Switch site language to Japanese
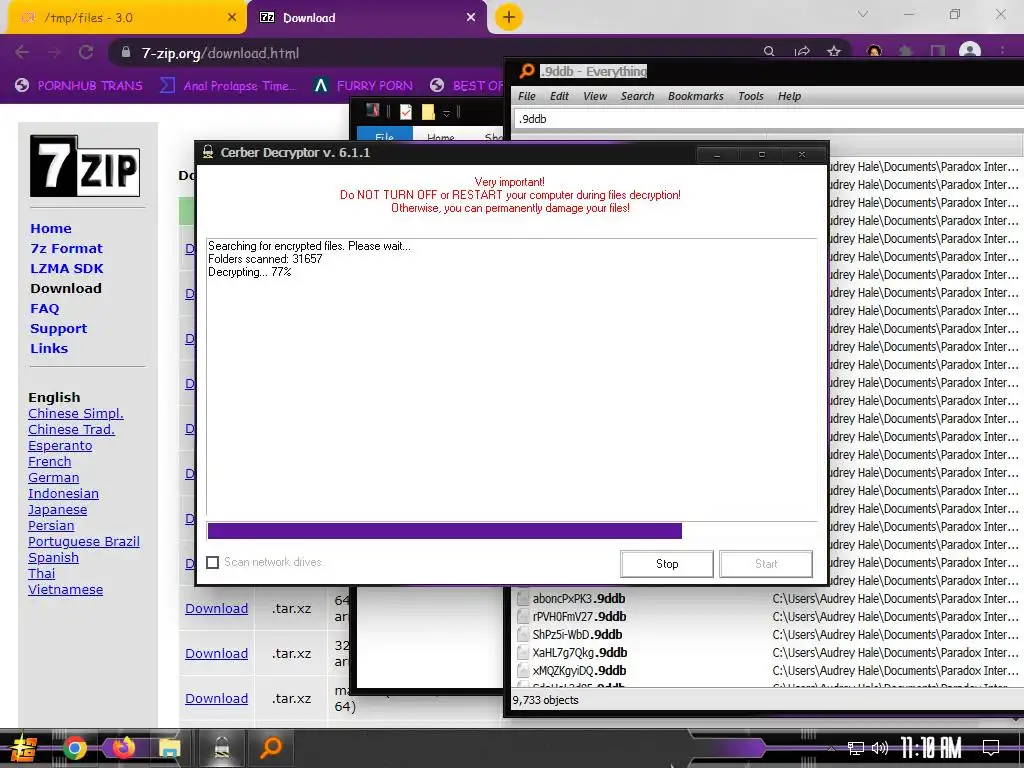The width and height of the screenshot is (1024, 768). point(57,509)
